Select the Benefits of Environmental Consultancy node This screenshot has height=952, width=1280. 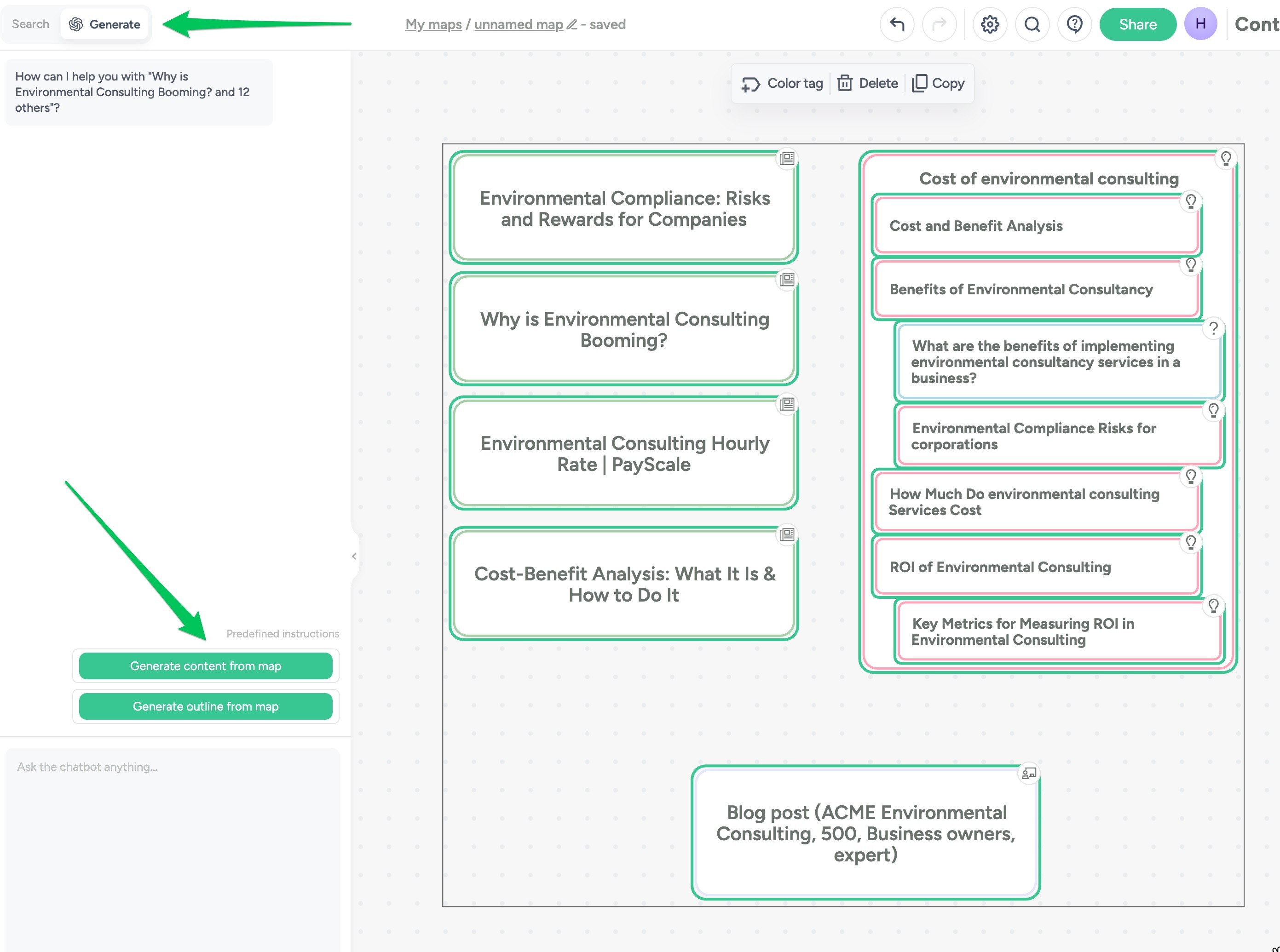pos(1036,289)
